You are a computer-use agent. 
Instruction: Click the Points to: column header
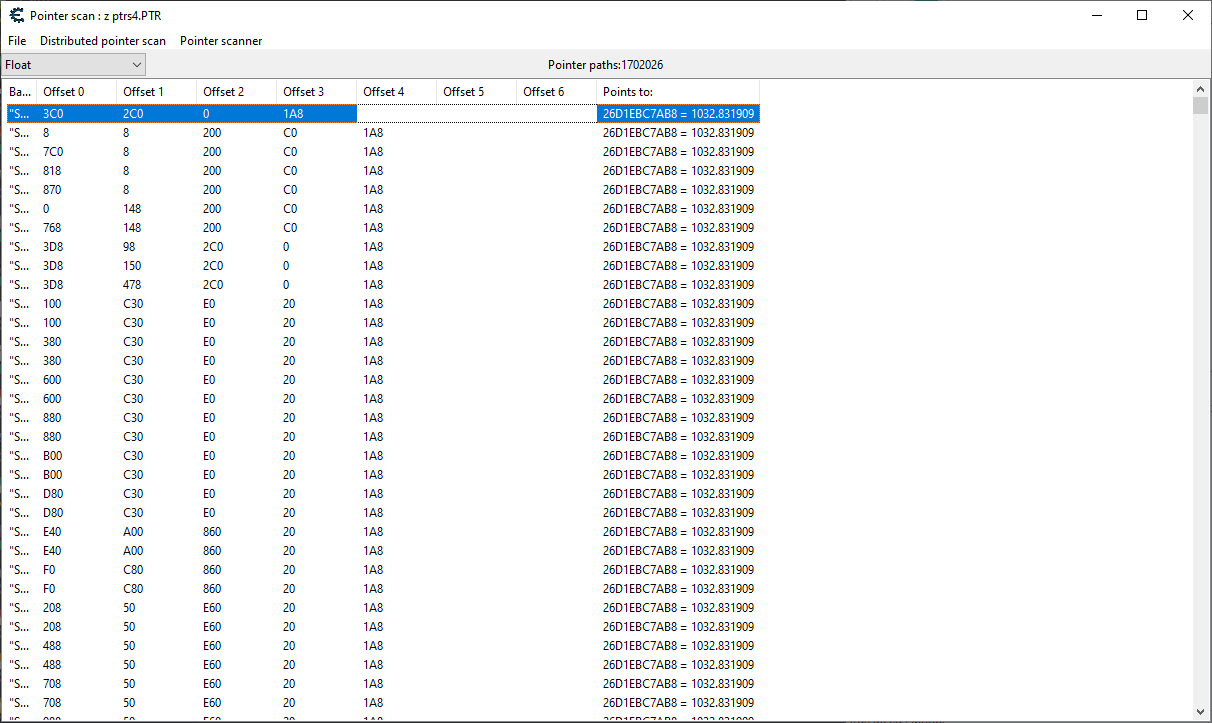(677, 92)
